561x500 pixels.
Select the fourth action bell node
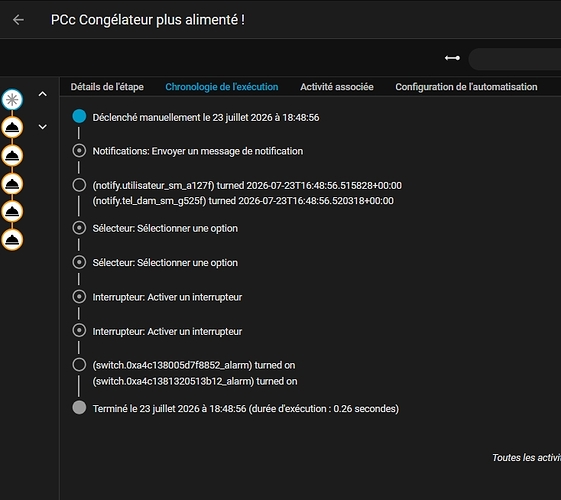(12, 211)
